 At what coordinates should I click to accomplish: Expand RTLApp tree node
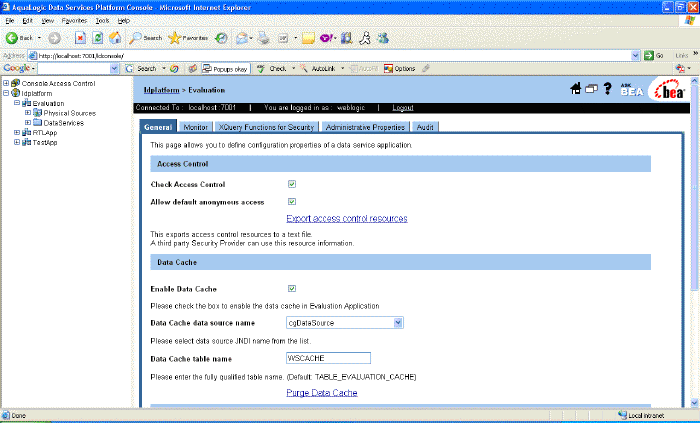pyautogui.click(x=17, y=133)
